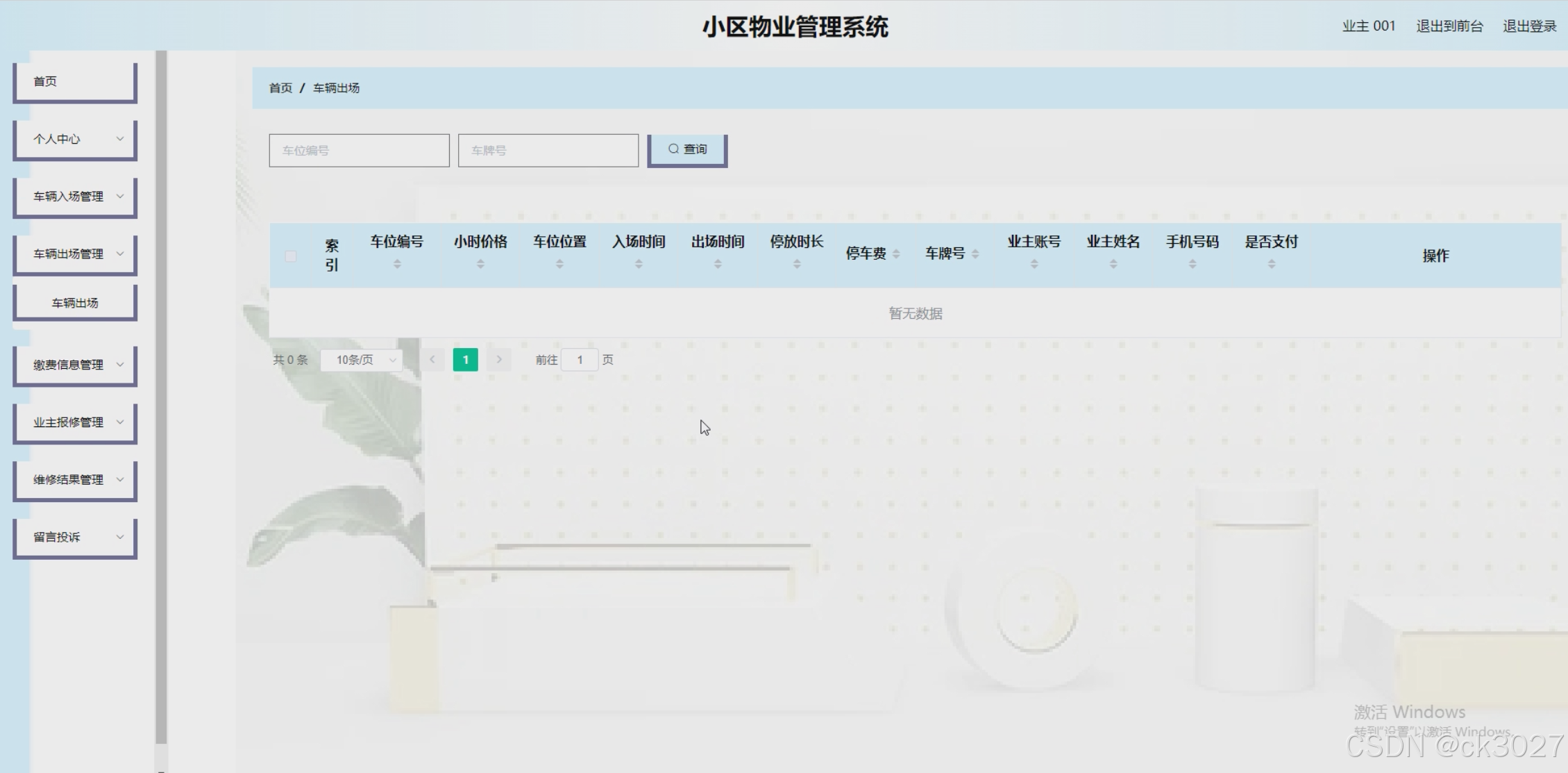Click the 车位编号 search input field
Screen dimensions: 1568x773
(359, 150)
